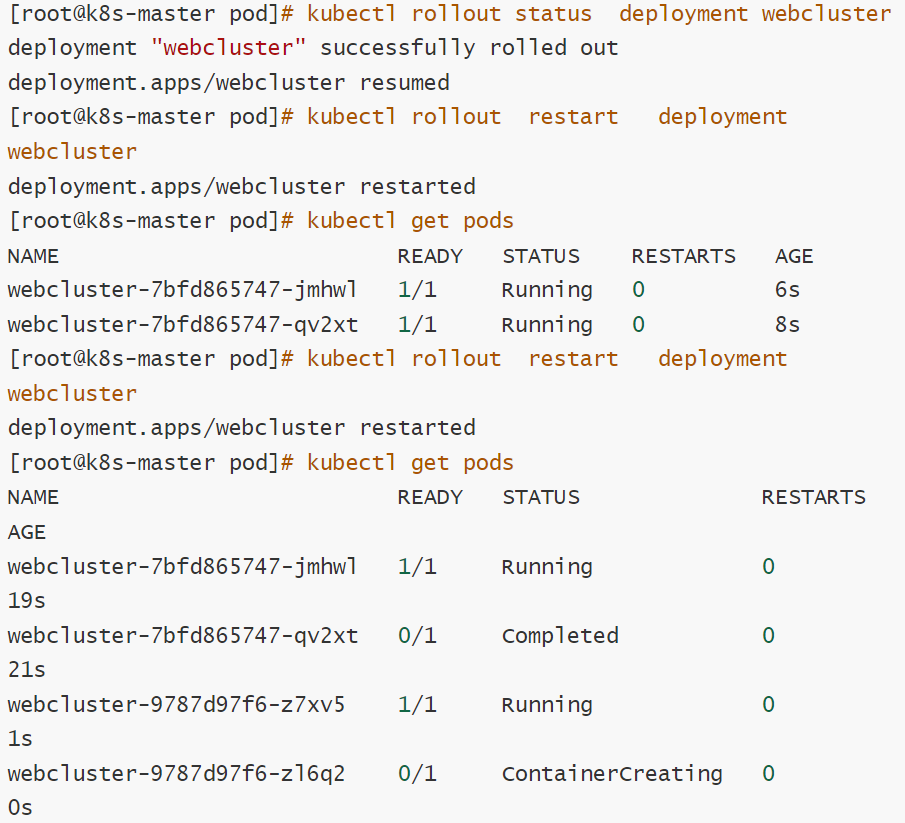Click the '[root@k8s-master pod]#' prompt of status command
The image size is (905, 823).
coord(151,14)
